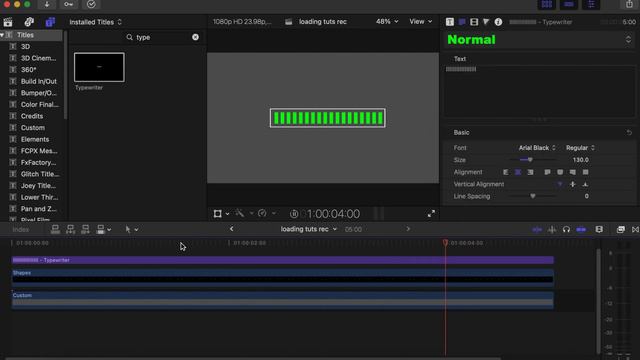This screenshot has width=640, height=360.
Task: Switch to the Video inspector filmstrip icon
Action: point(474,22)
